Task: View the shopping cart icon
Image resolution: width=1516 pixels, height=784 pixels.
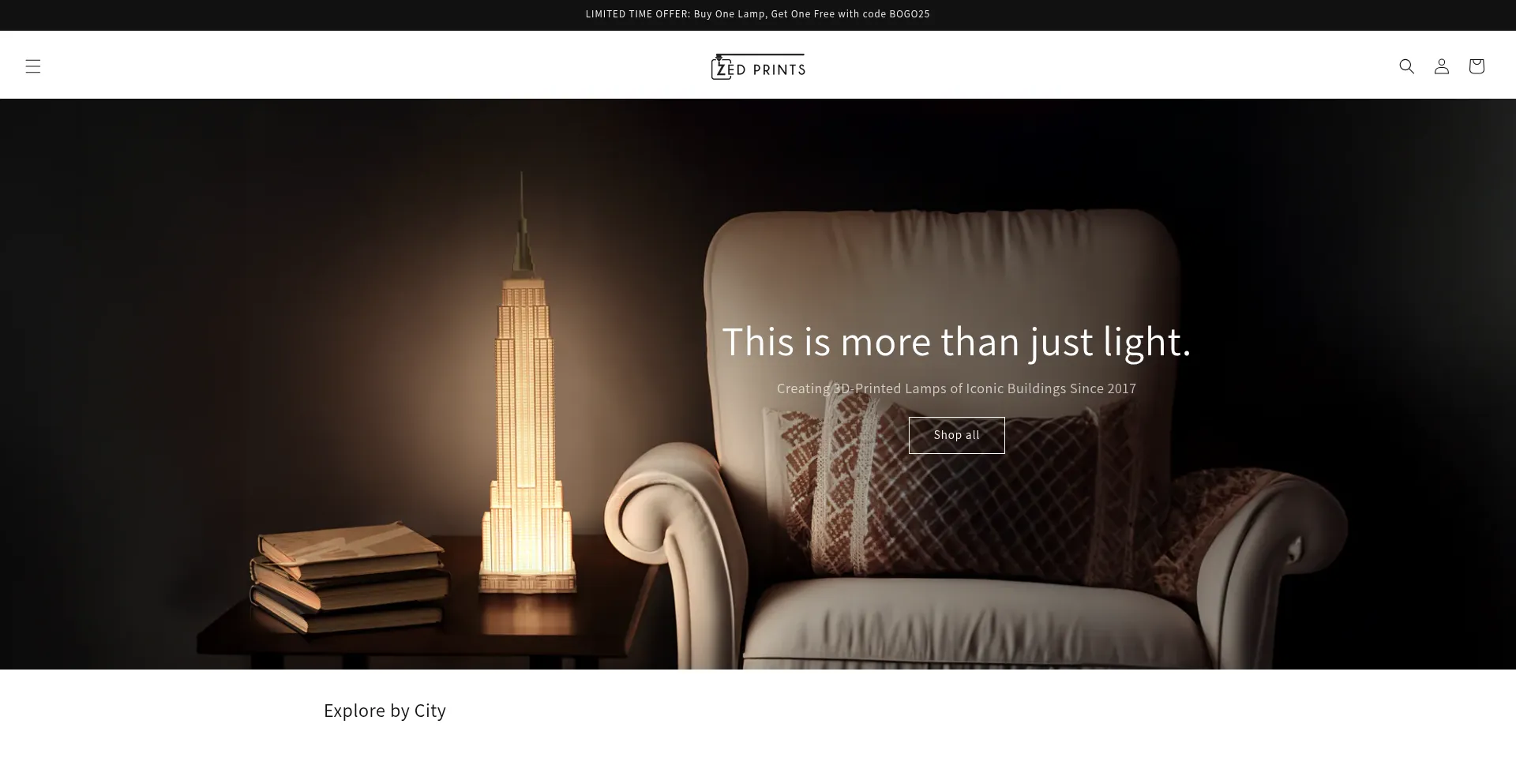Action: click(x=1476, y=66)
